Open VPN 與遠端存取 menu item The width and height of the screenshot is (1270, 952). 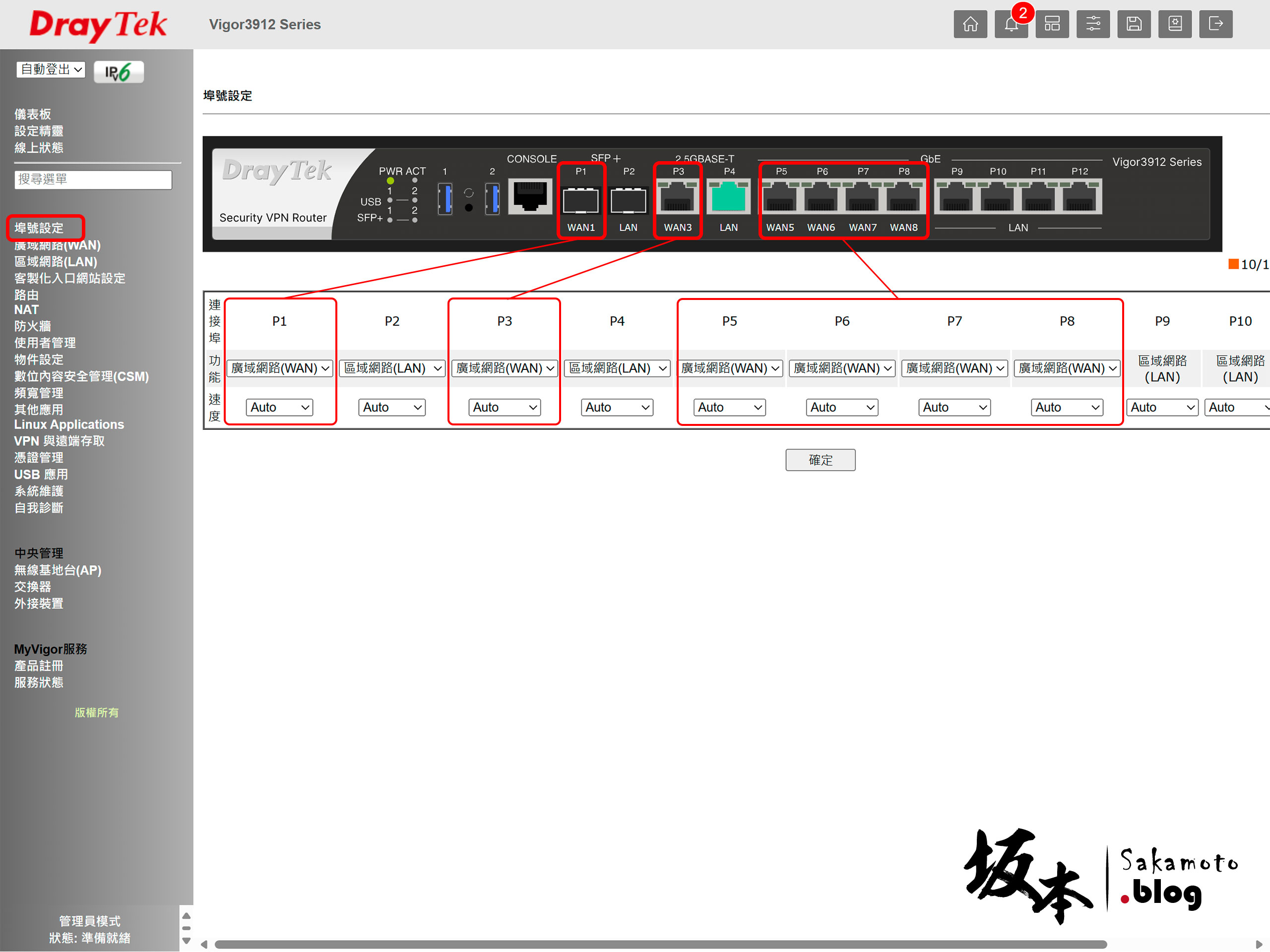[60, 441]
